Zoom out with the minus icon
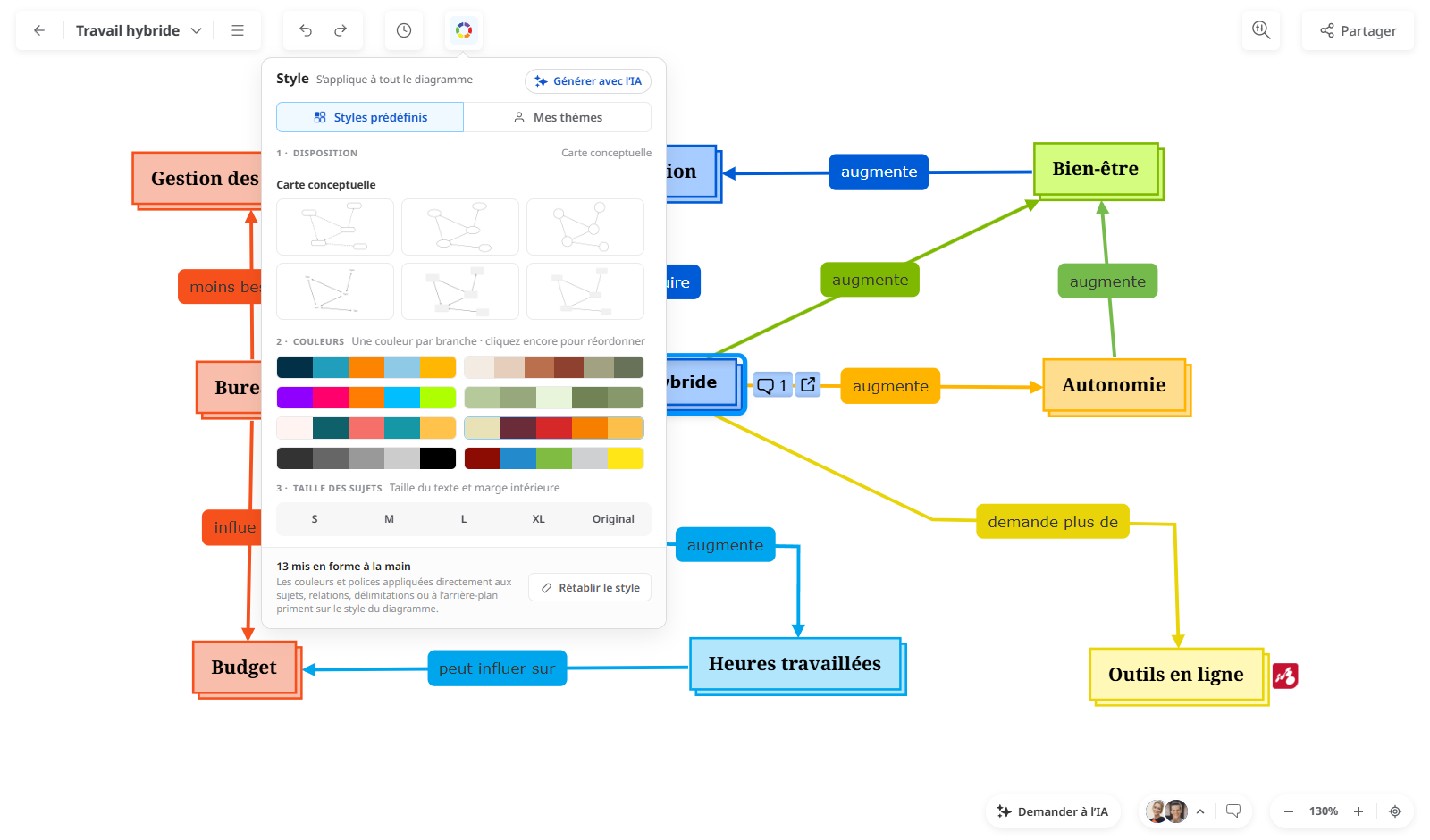The width and height of the screenshot is (1430, 840). point(1289,811)
